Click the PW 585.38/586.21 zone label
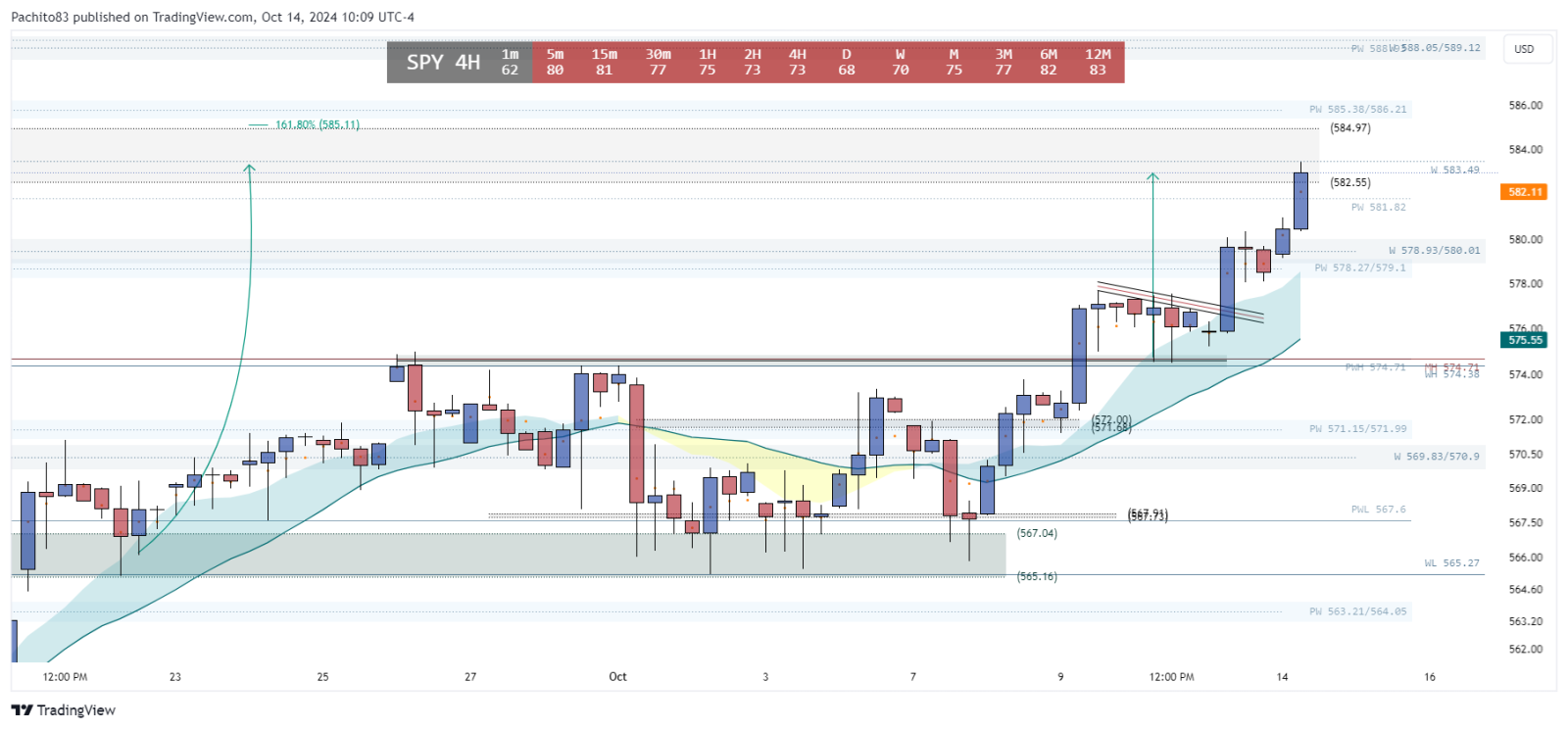Screen dimensions: 1568x730 [1358, 109]
